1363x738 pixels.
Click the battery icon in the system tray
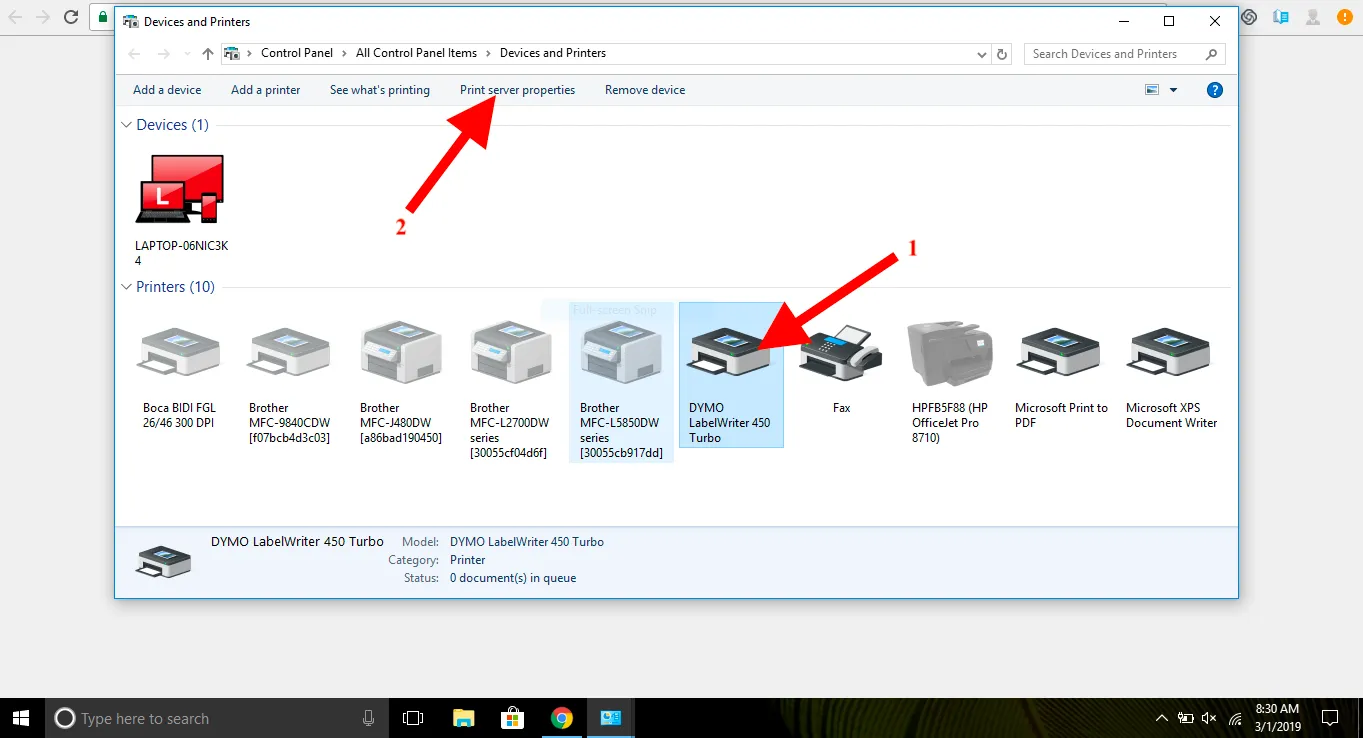(x=1186, y=718)
